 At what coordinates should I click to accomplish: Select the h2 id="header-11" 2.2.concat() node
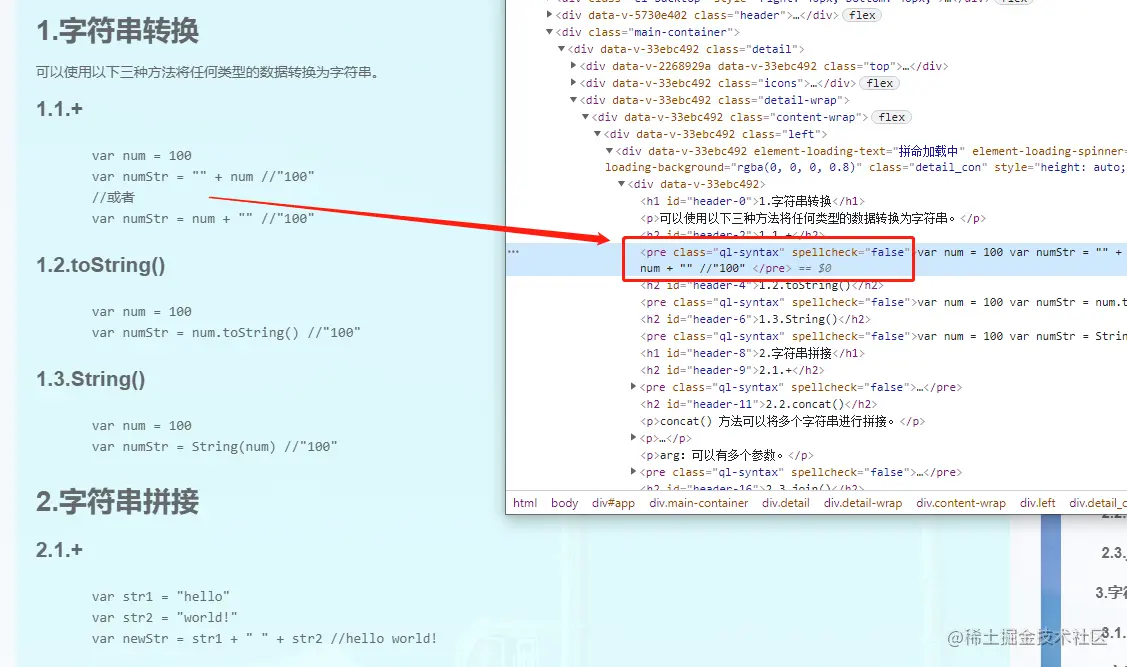[x=758, y=404]
